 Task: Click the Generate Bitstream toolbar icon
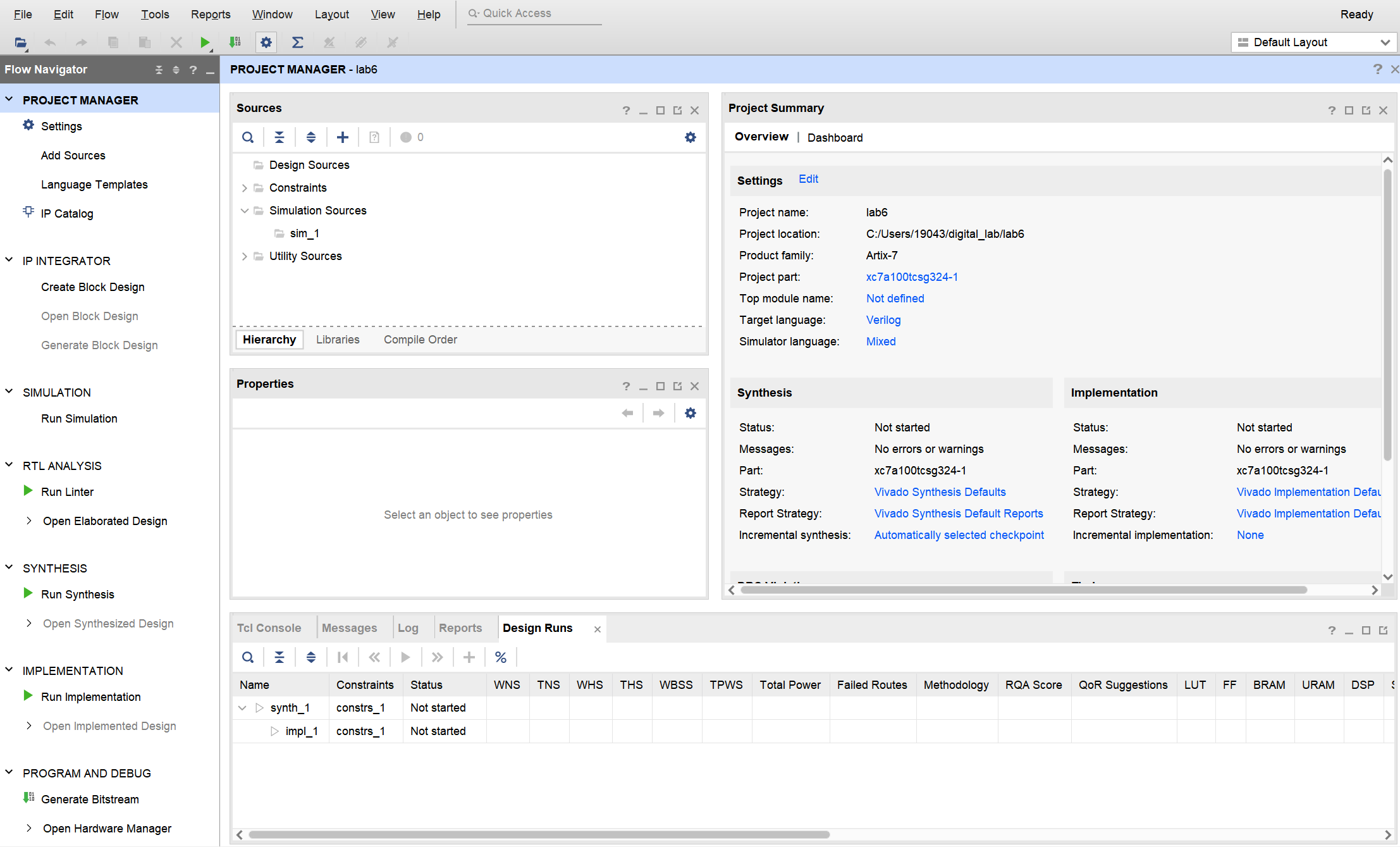[x=235, y=42]
